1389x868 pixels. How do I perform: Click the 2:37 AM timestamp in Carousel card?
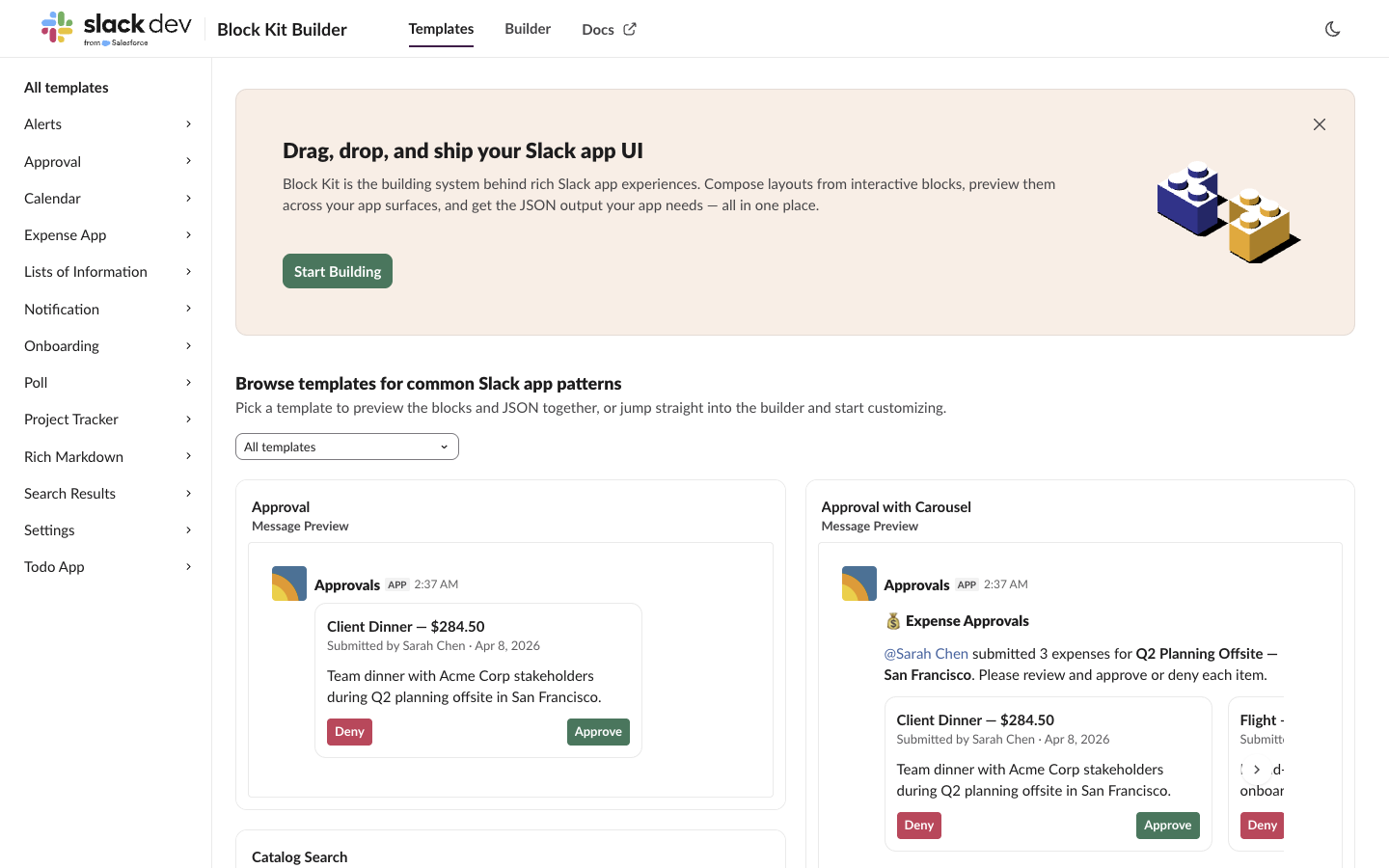[1006, 584]
